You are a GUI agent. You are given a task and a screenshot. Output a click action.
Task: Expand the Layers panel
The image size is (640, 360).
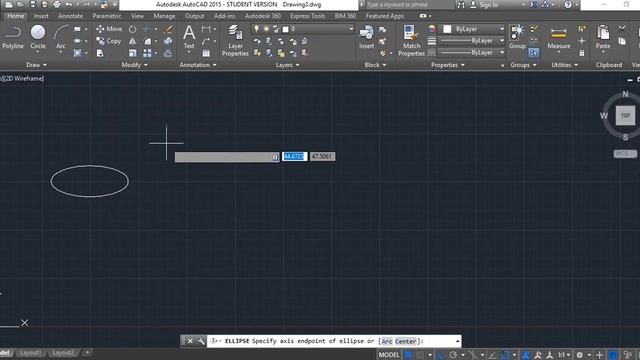(287, 65)
